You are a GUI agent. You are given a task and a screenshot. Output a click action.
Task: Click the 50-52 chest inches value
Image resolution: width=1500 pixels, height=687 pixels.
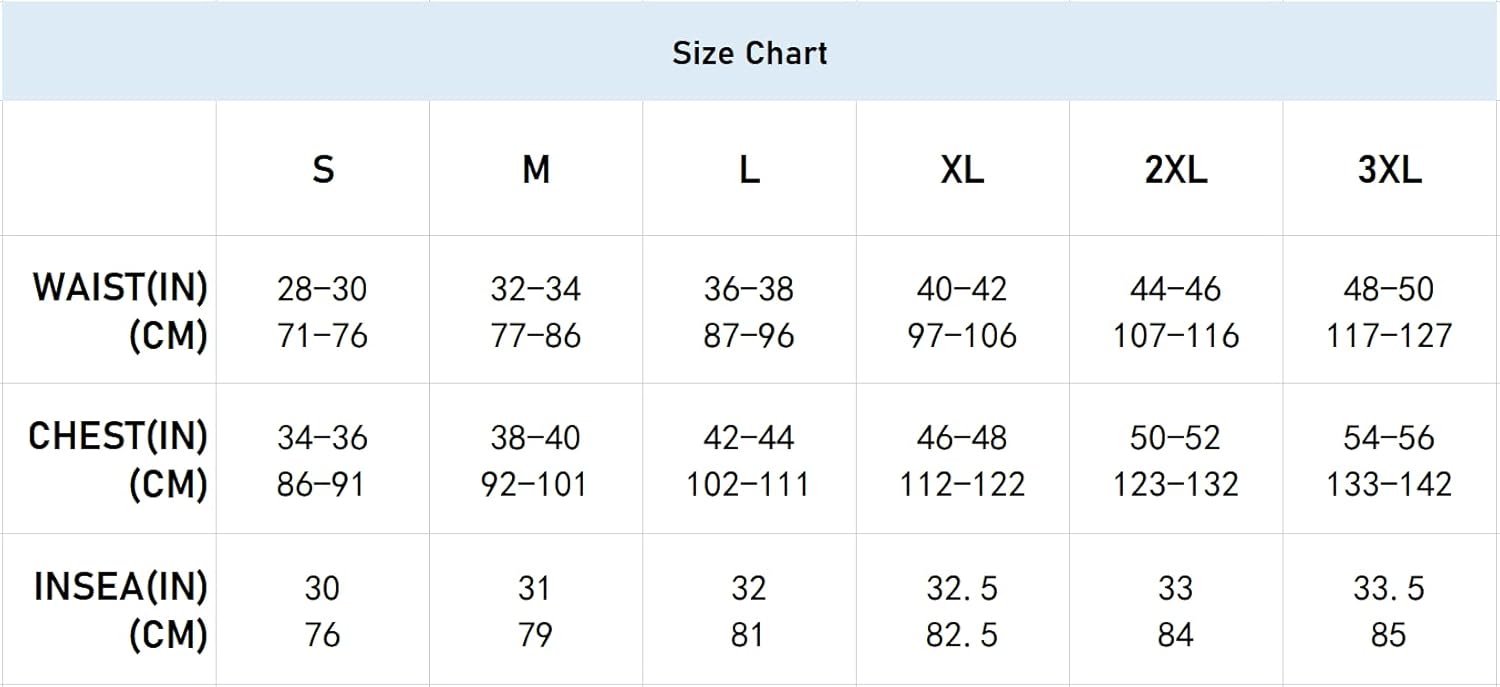(x=1176, y=437)
